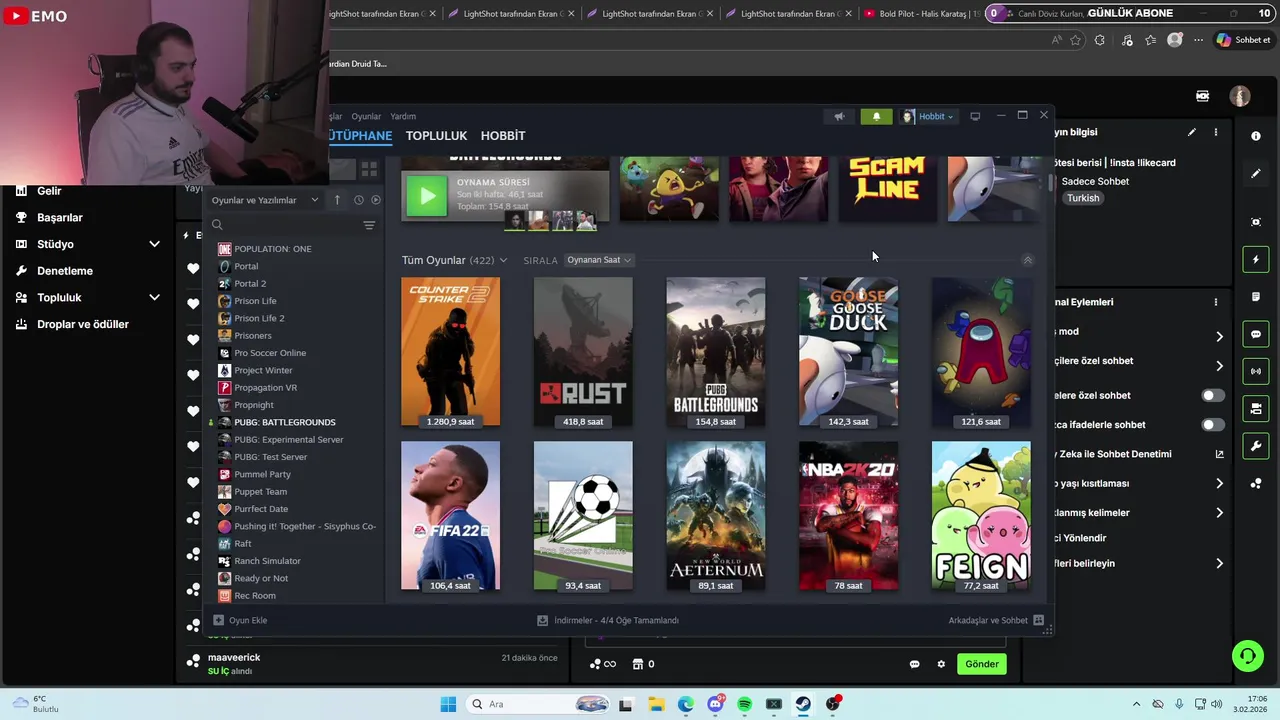Screen dimensions: 1280x720
Task: Select PUBG: BATTLEGROUNDS in game list
Action: (x=285, y=422)
